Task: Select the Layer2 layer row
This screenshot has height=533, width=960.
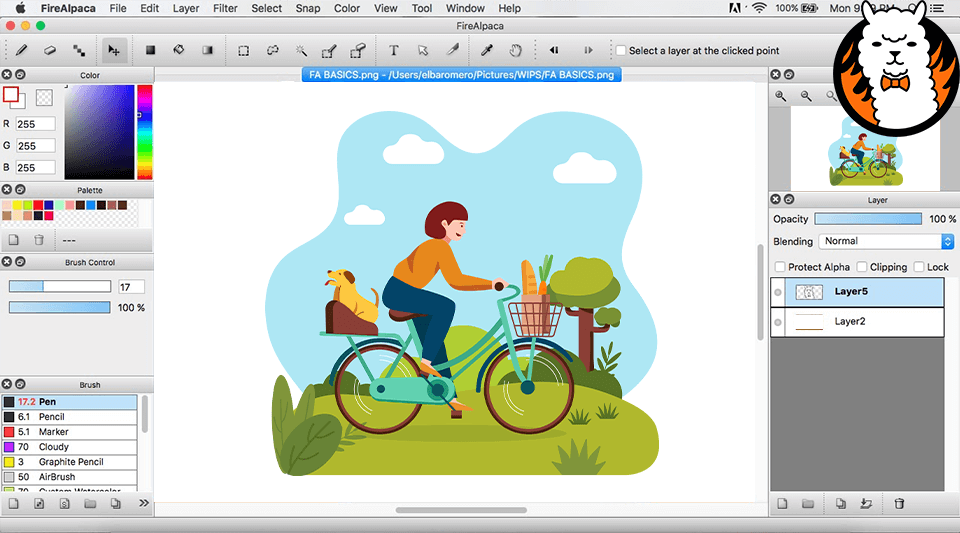Action: point(857,322)
